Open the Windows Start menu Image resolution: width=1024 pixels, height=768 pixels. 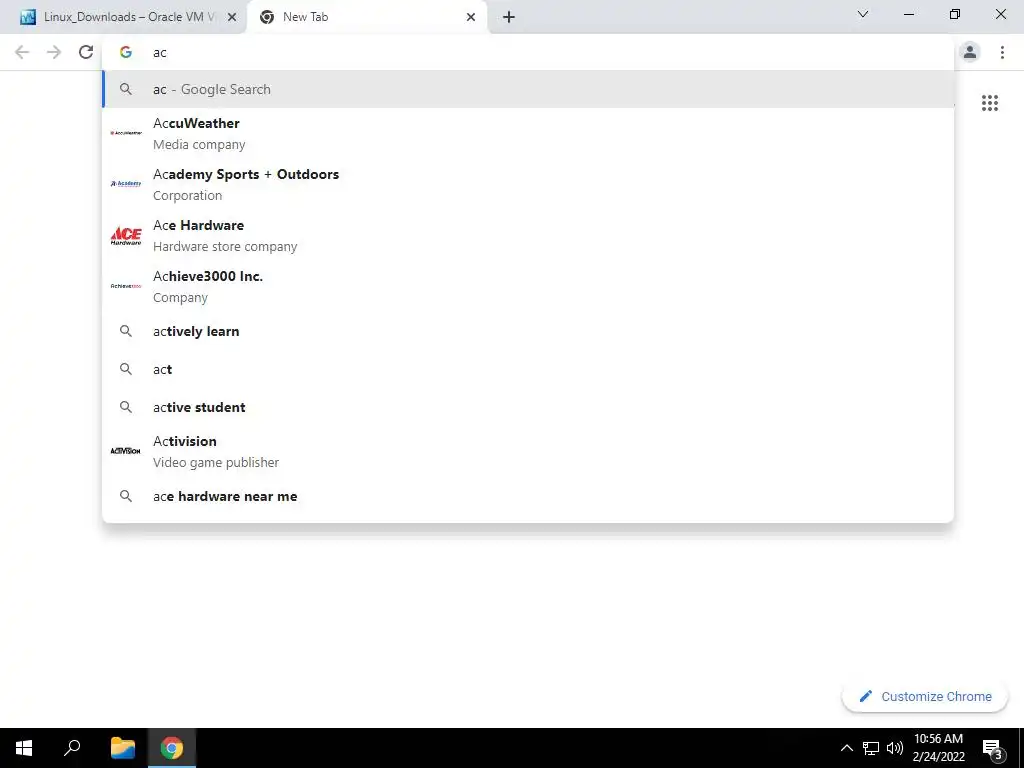pyautogui.click(x=24, y=748)
